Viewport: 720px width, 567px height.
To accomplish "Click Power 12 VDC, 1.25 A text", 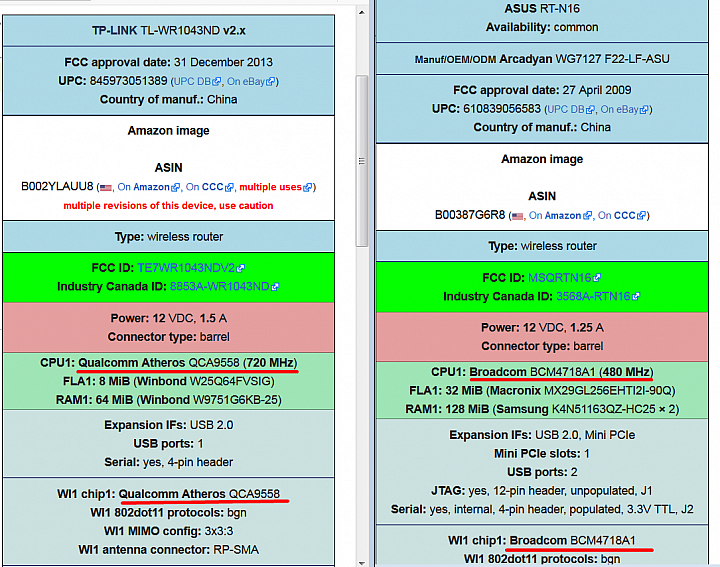I will click(x=542, y=328).
